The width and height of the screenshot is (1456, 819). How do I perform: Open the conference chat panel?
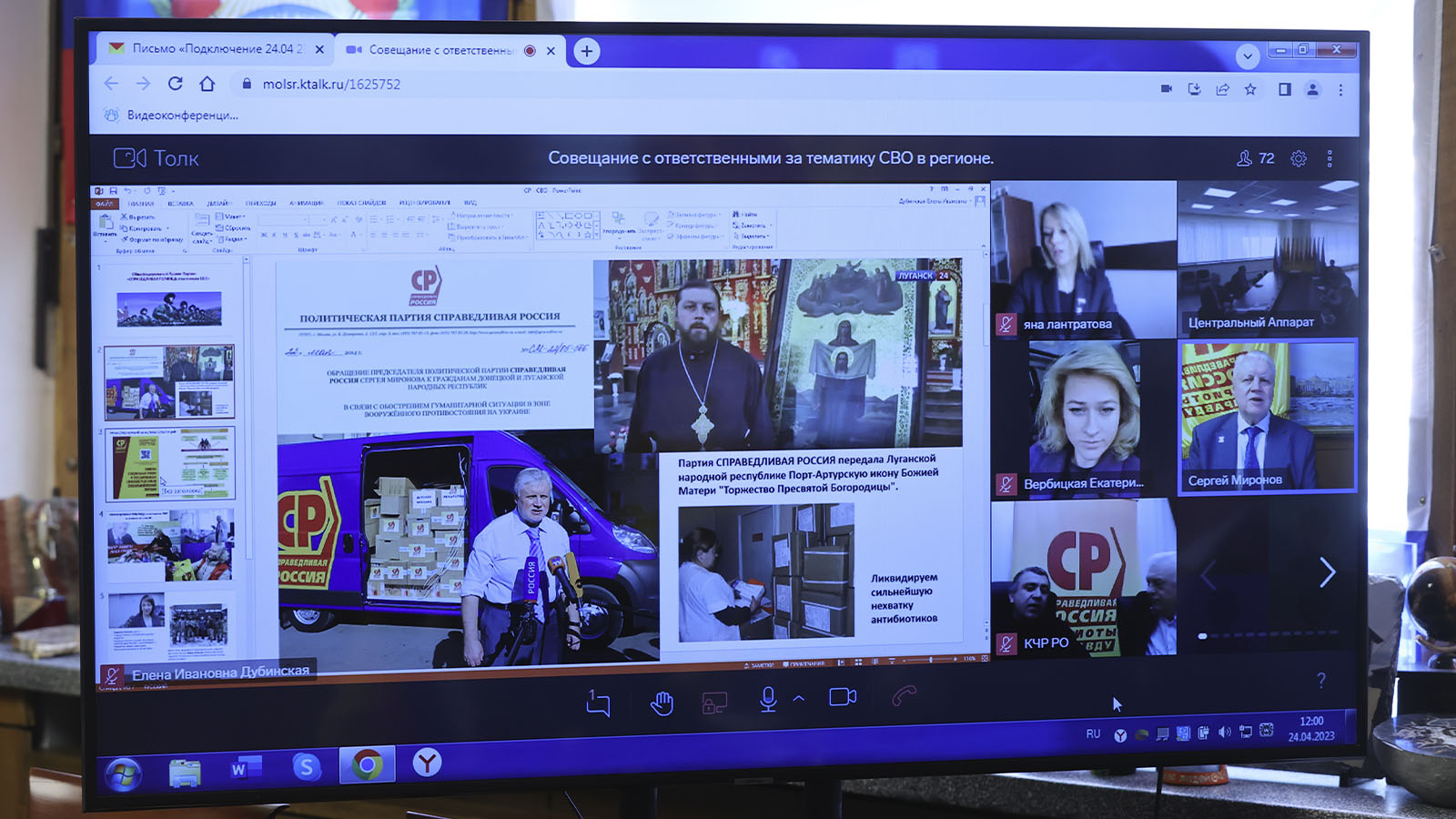[x=598, y=702]
